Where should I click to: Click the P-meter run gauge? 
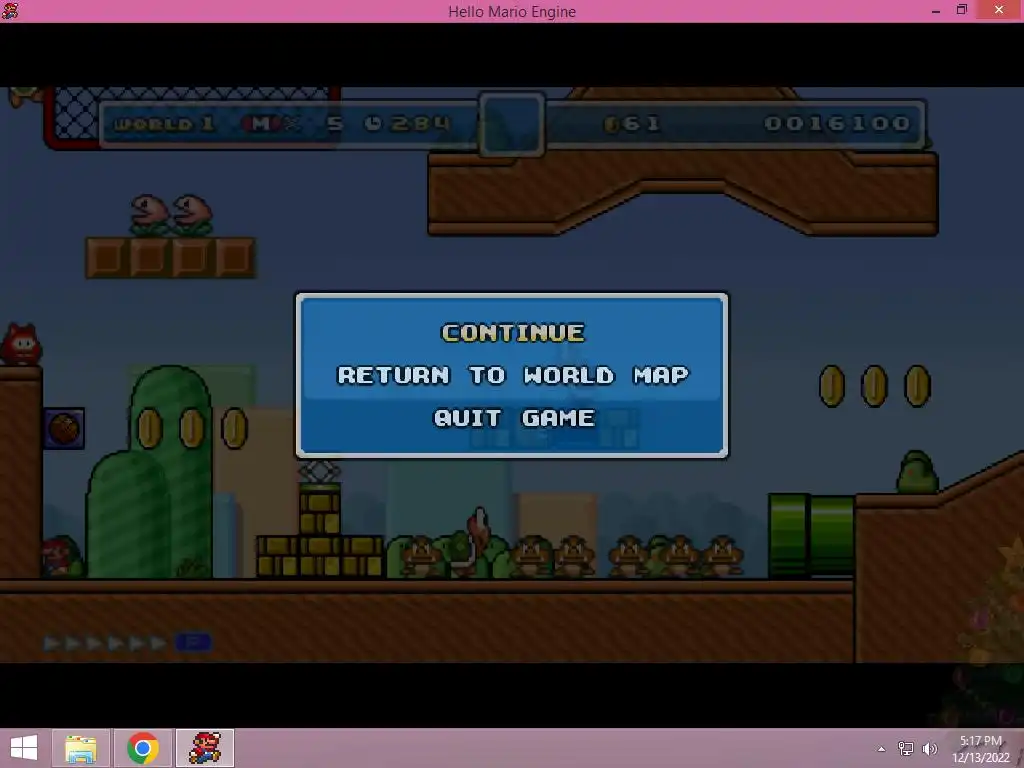[x=127, y=643]
